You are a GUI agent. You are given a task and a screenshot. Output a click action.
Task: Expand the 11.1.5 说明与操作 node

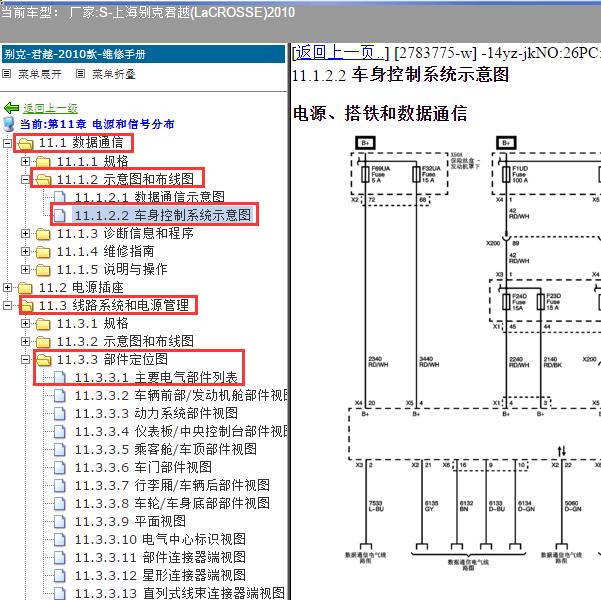pyautogui.click(x=25, y=270)
